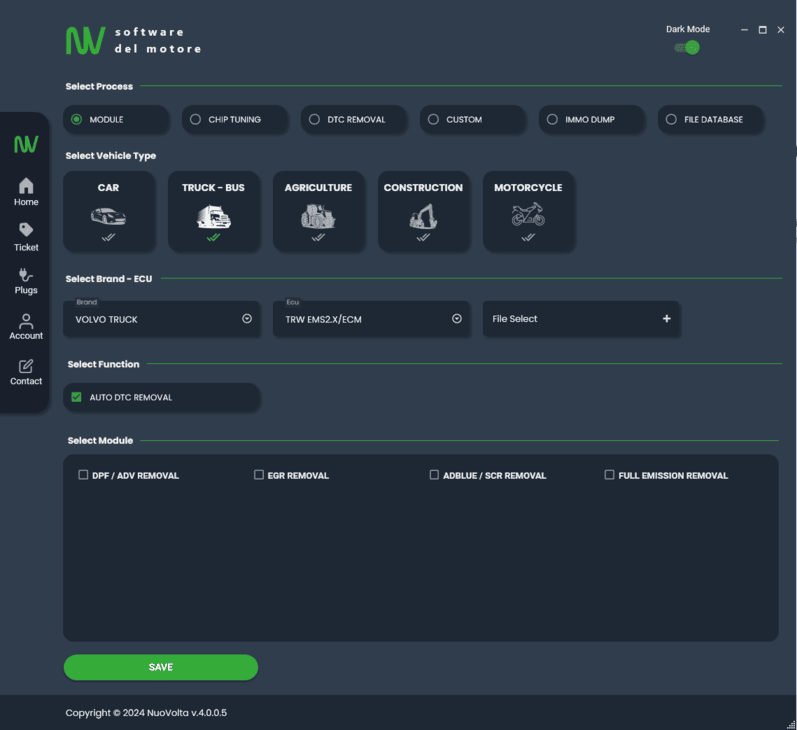Open the Ecu dropdown showing TRW EMS2.X/ECM
This screenshot has height=730, width=797.
click(372, 319)
